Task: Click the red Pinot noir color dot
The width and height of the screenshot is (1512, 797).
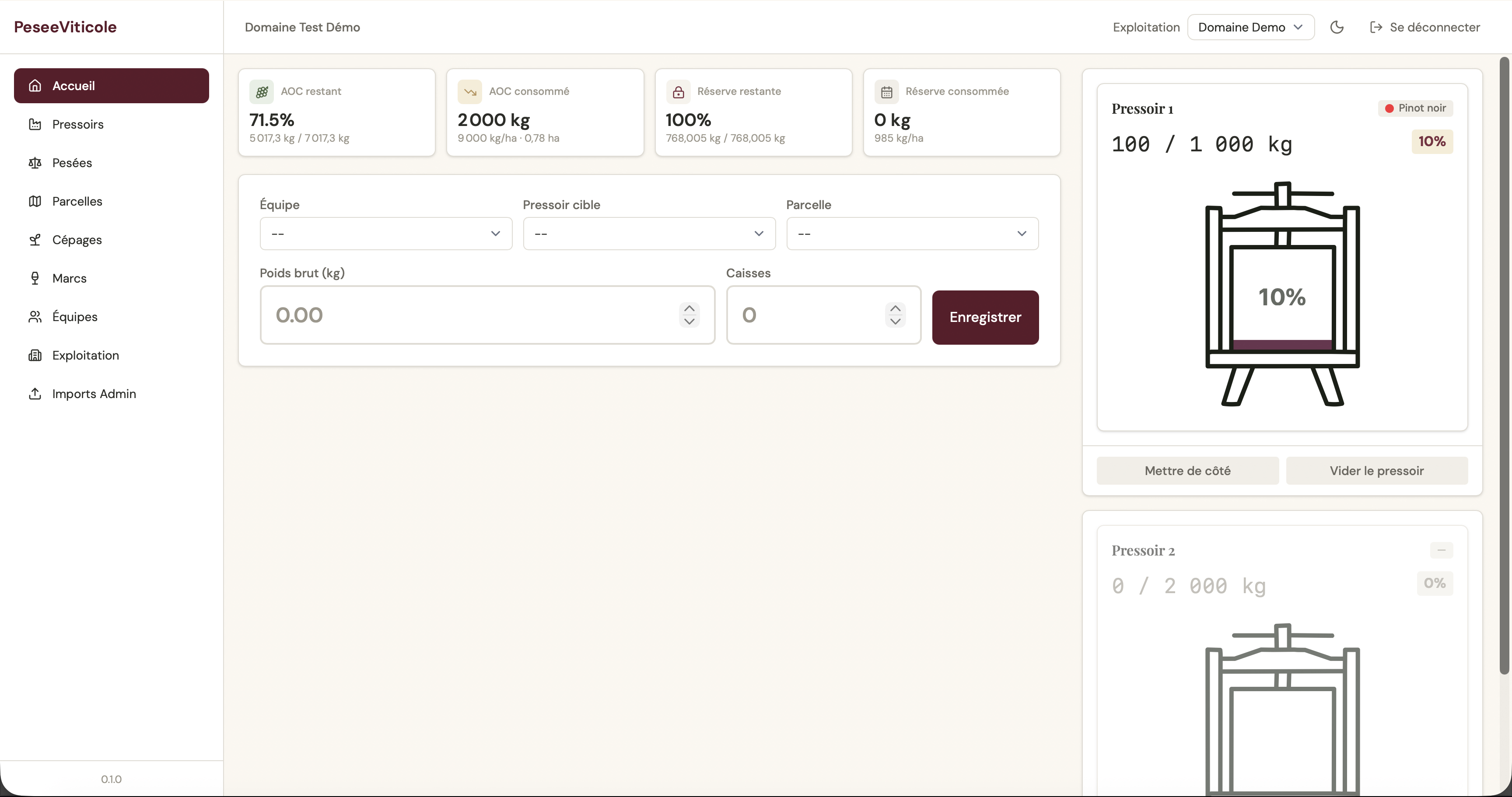Action: tap(1389, 108)
